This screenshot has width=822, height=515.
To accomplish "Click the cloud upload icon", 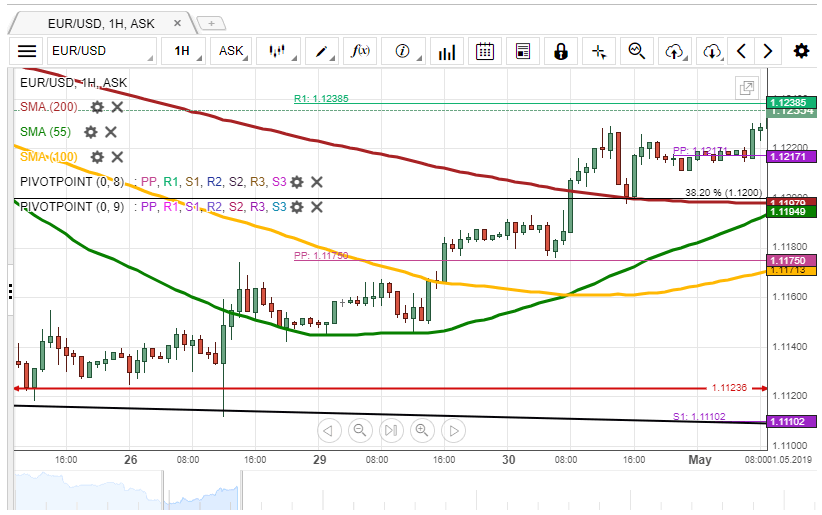I will click(675, 51).
